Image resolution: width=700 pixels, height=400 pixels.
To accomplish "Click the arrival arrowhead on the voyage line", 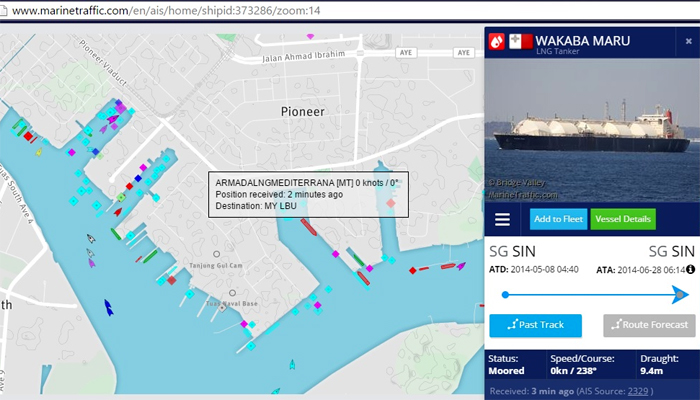I will pos(680,295).
